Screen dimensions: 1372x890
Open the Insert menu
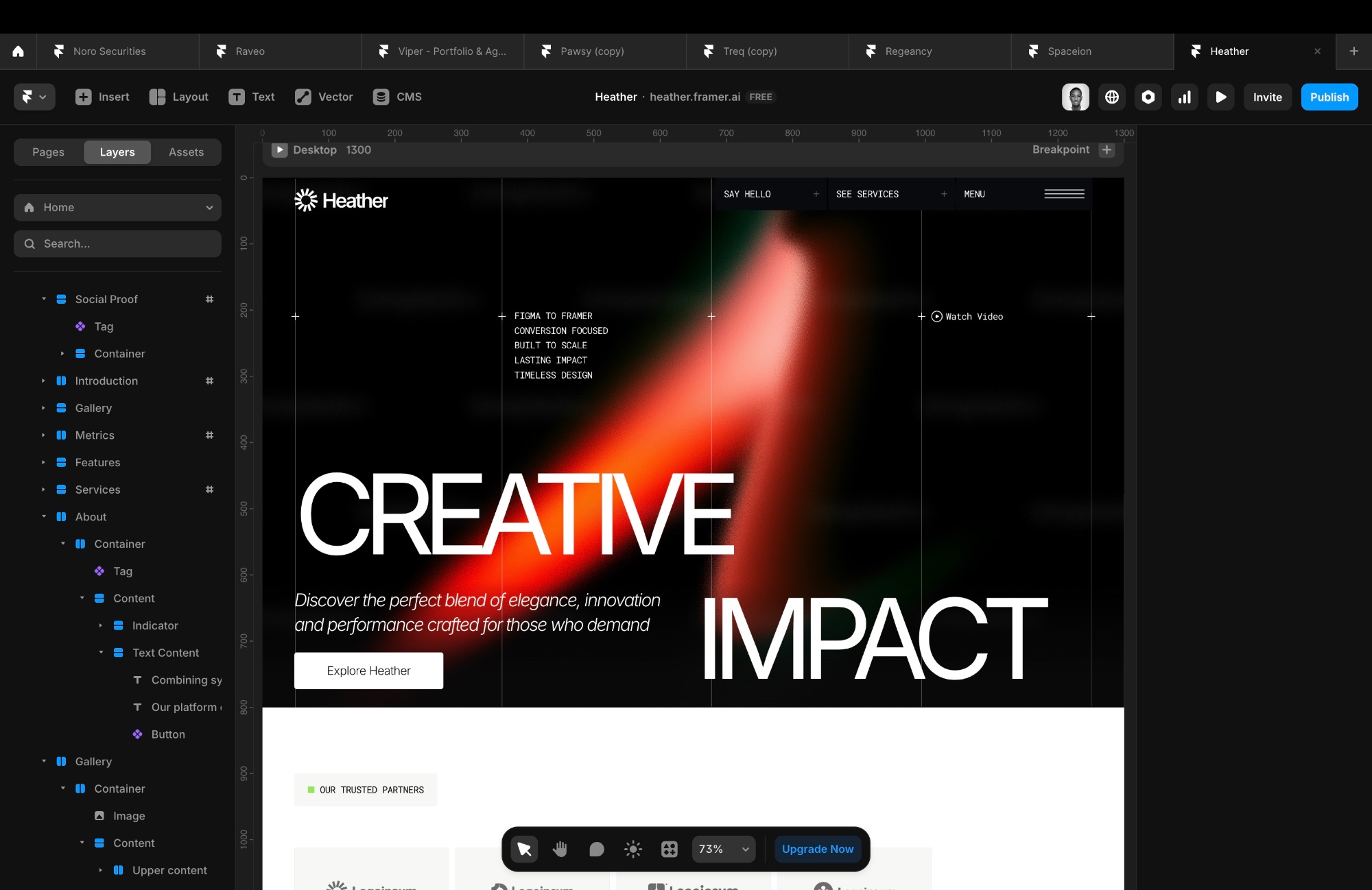click(102, 97)
